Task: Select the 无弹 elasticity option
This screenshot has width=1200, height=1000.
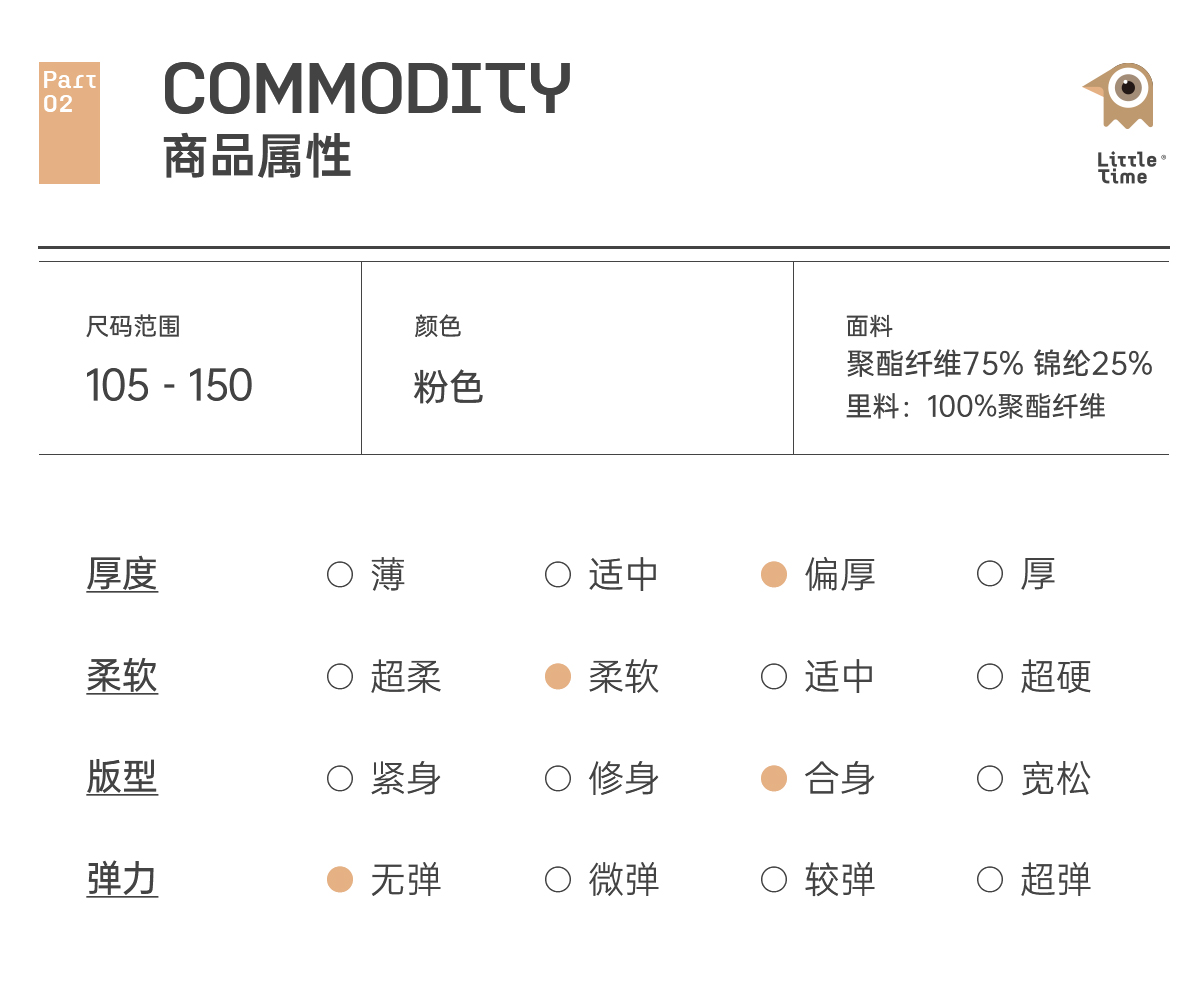Action: 340,880
